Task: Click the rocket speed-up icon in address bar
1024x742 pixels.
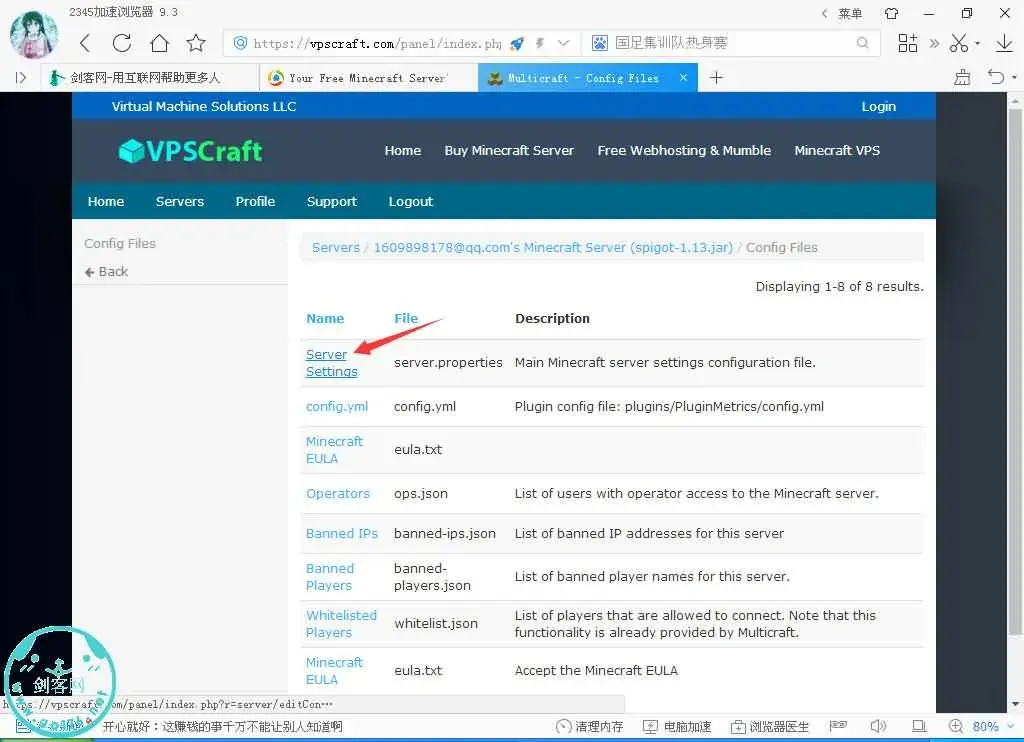Action: click(517, 43)
